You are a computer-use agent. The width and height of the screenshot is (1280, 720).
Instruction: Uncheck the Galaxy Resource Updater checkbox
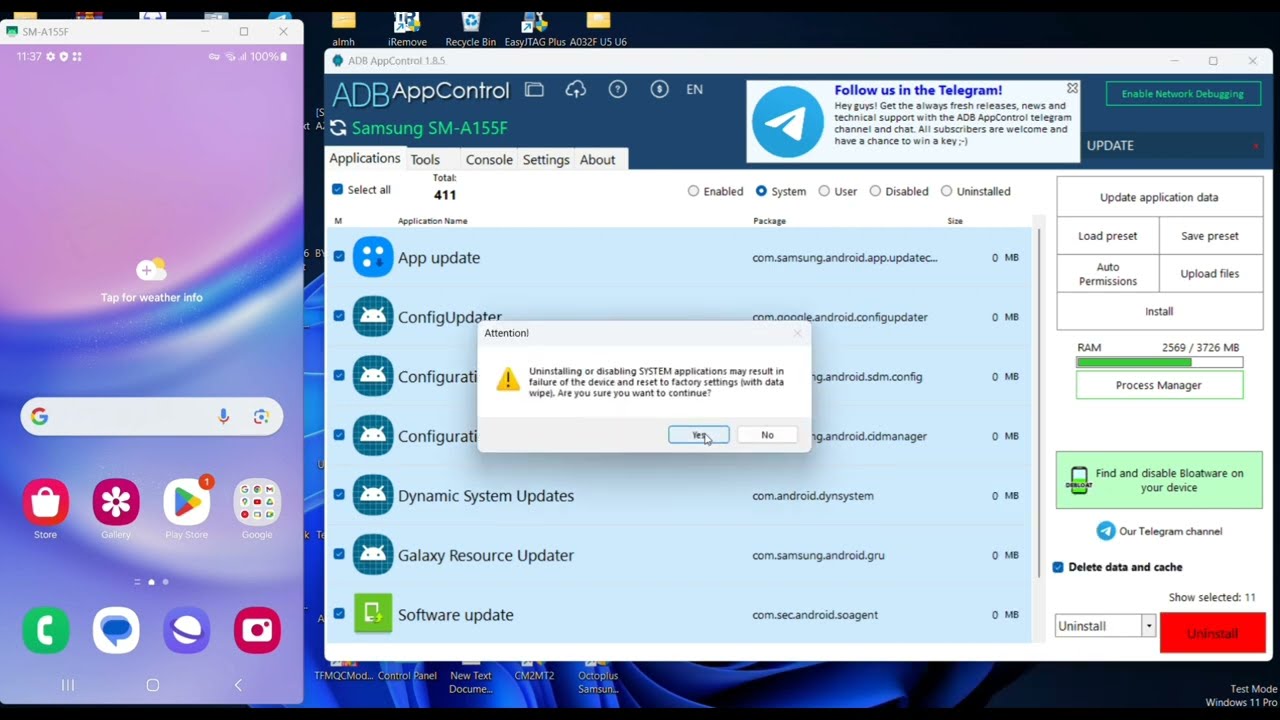point(339,554)
